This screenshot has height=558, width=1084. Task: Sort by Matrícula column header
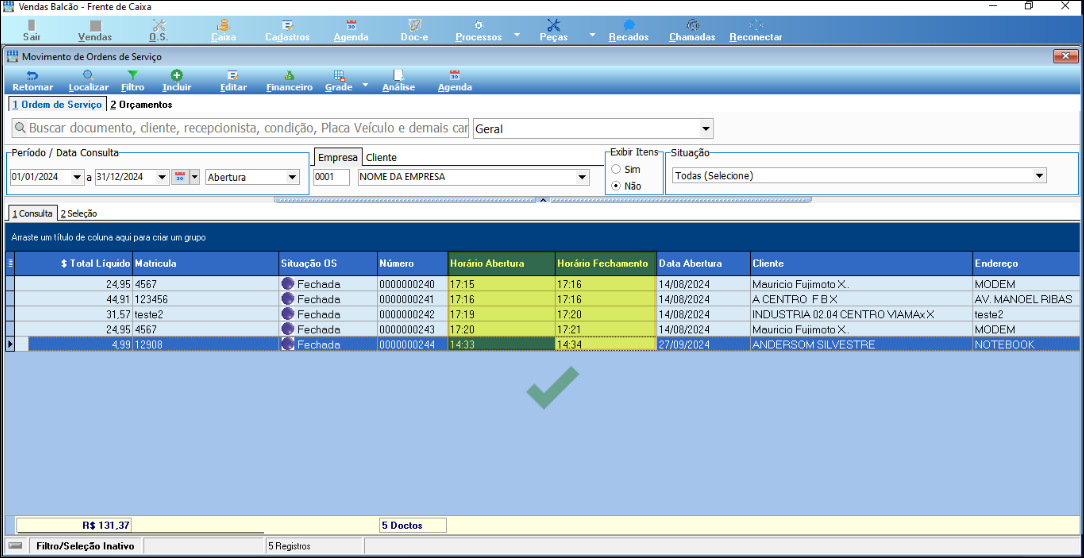pos(205,263)
